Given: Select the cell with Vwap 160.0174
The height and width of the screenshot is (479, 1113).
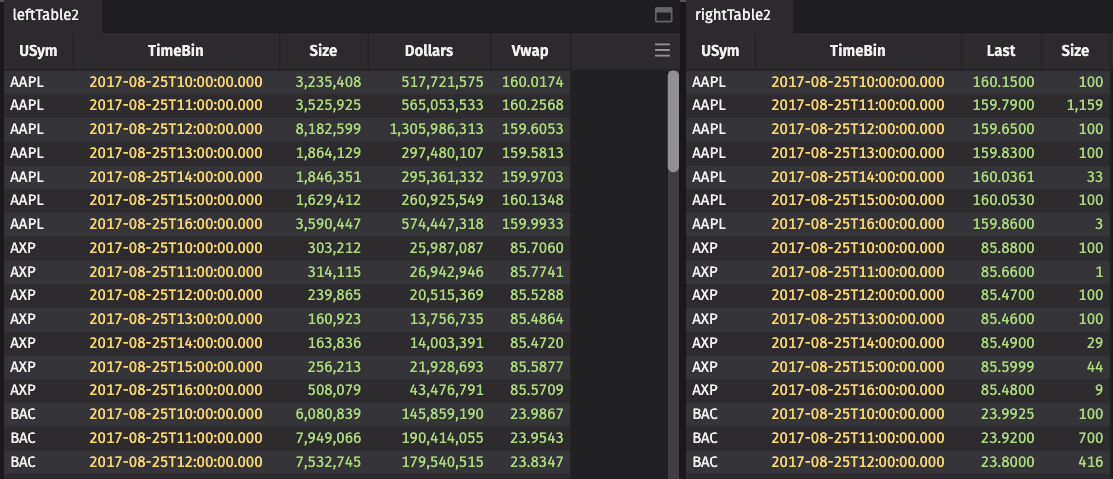Looking at the screenshot, I should click(x=532, y=82).
